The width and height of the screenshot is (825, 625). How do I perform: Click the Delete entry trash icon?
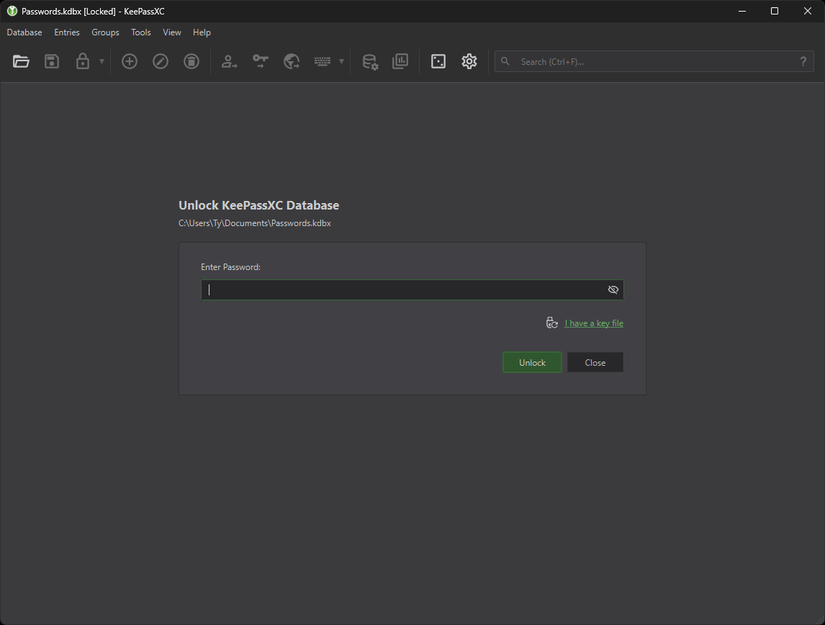coord(190,61)
